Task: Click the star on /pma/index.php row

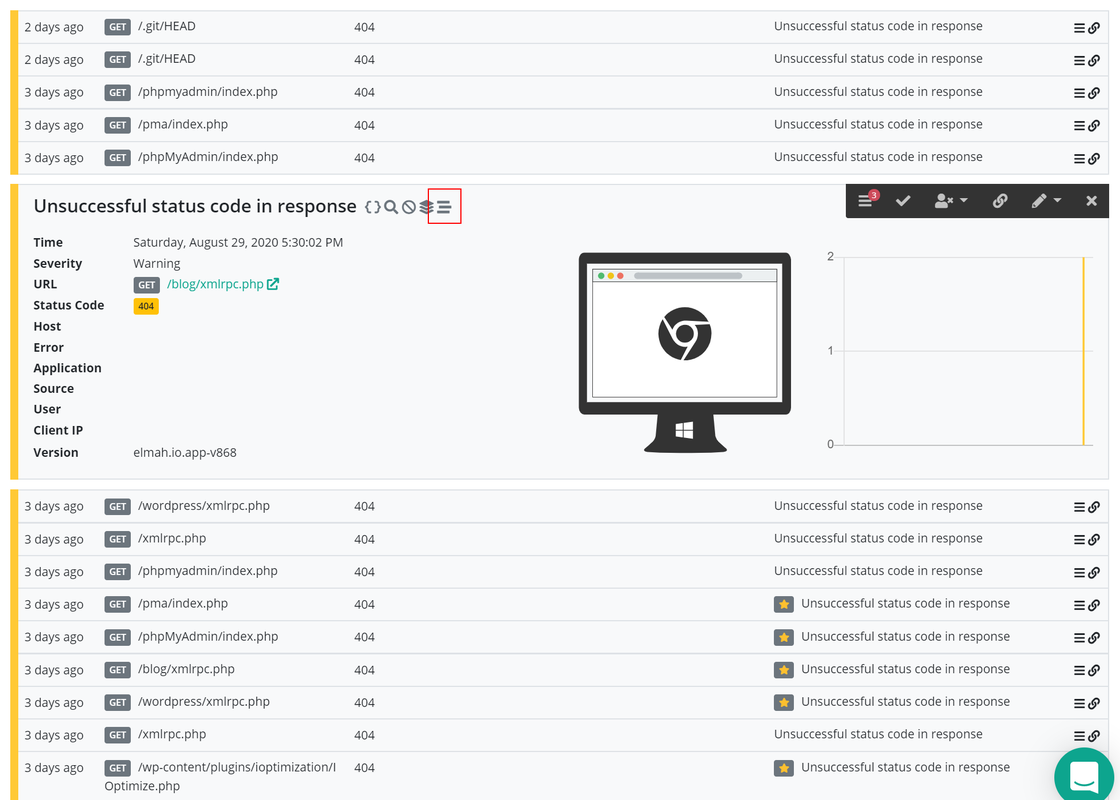Action: point(784,604)
